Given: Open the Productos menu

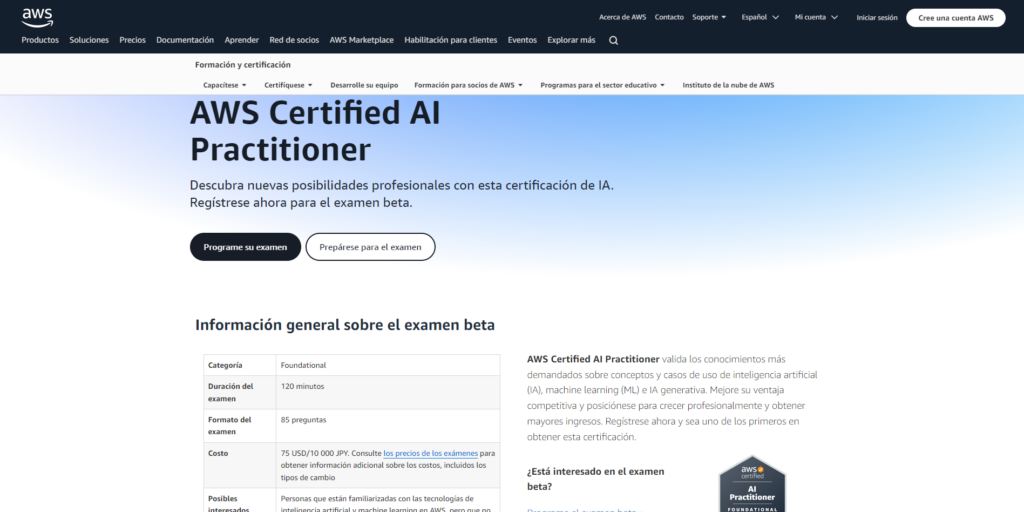Looking at the screenshot, I should pyautogui.click(x=40, y=40).
